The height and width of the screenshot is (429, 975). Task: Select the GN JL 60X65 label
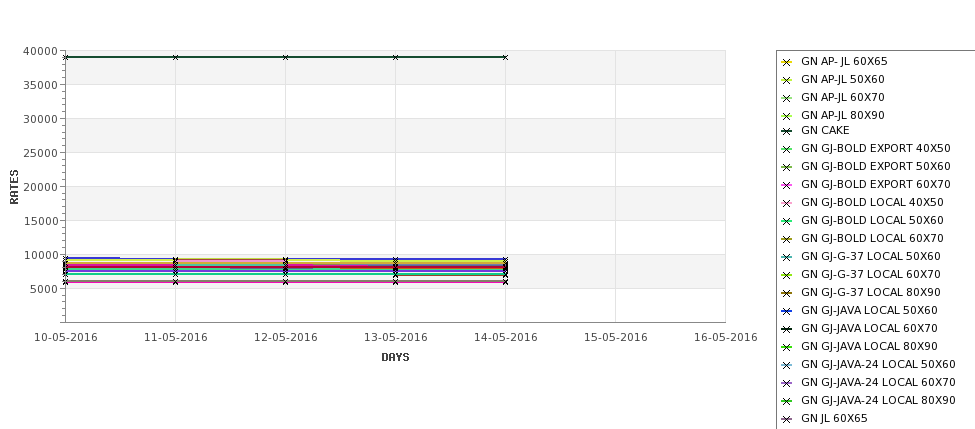pos(834,419)
